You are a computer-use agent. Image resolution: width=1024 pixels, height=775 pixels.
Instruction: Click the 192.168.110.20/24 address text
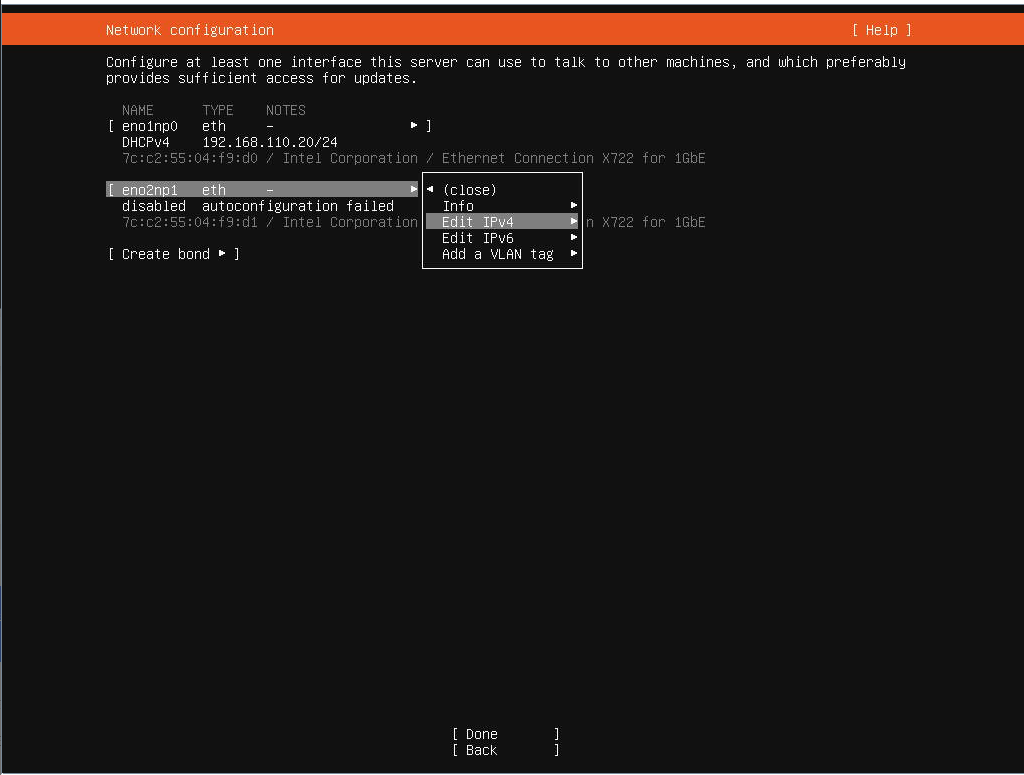click(x=270, y=142)
